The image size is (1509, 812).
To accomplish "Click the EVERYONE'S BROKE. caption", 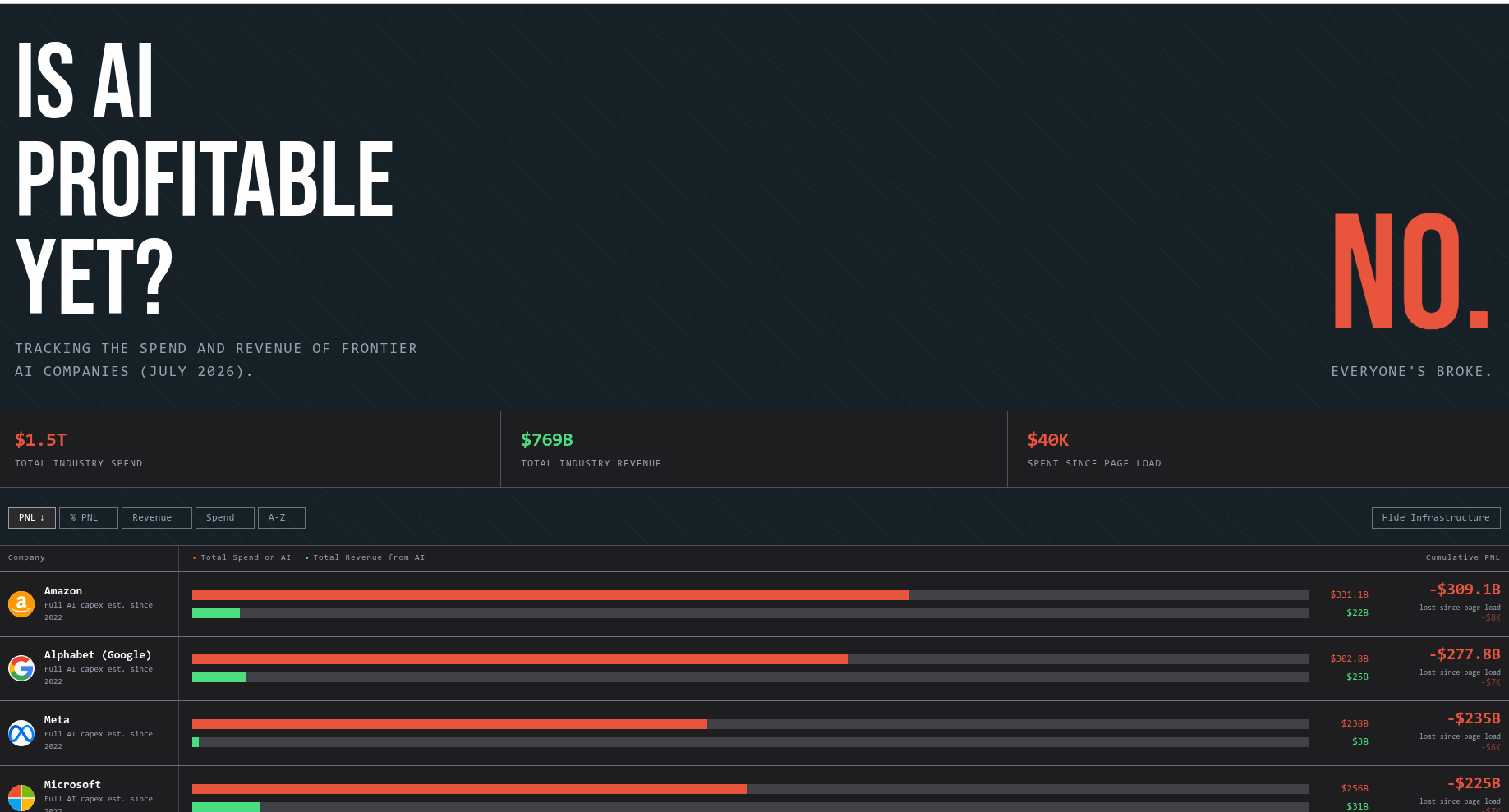I will tap(1411, 372).
